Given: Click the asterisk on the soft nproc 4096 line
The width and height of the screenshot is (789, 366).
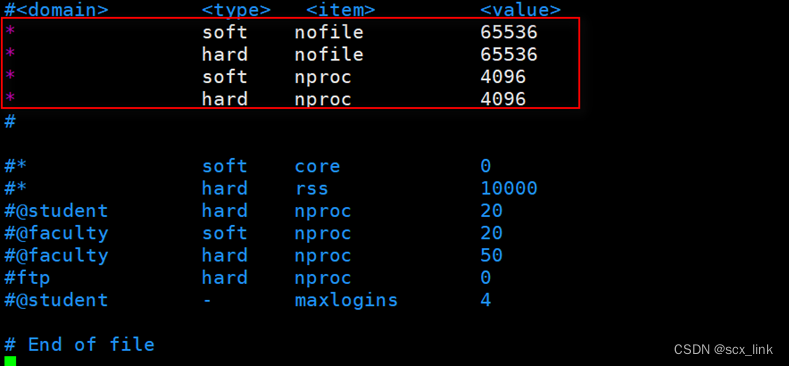Looking at the screenshot, I should (x=10, y=76).
